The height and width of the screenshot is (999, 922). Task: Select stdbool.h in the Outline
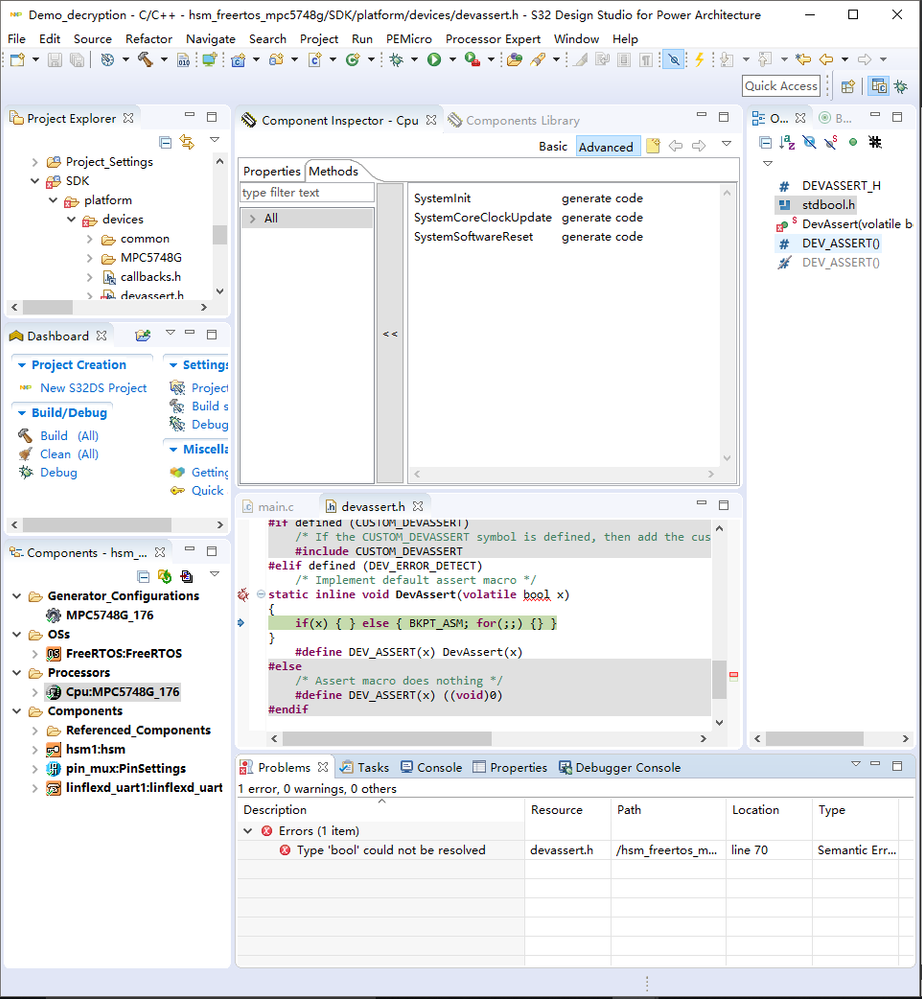pyautogui.click(x=828, y=205)
